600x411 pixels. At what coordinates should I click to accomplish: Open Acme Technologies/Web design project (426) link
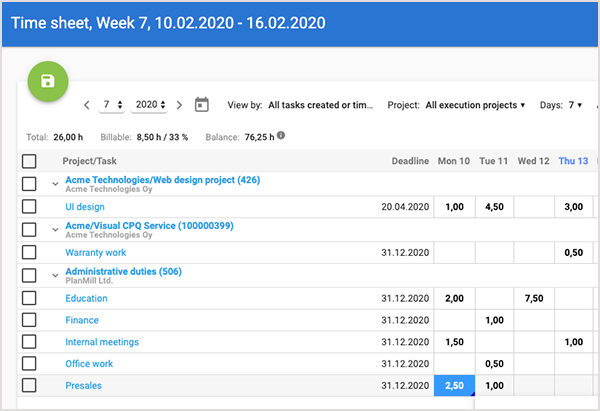pyautogui.click(x=163, y=180)
